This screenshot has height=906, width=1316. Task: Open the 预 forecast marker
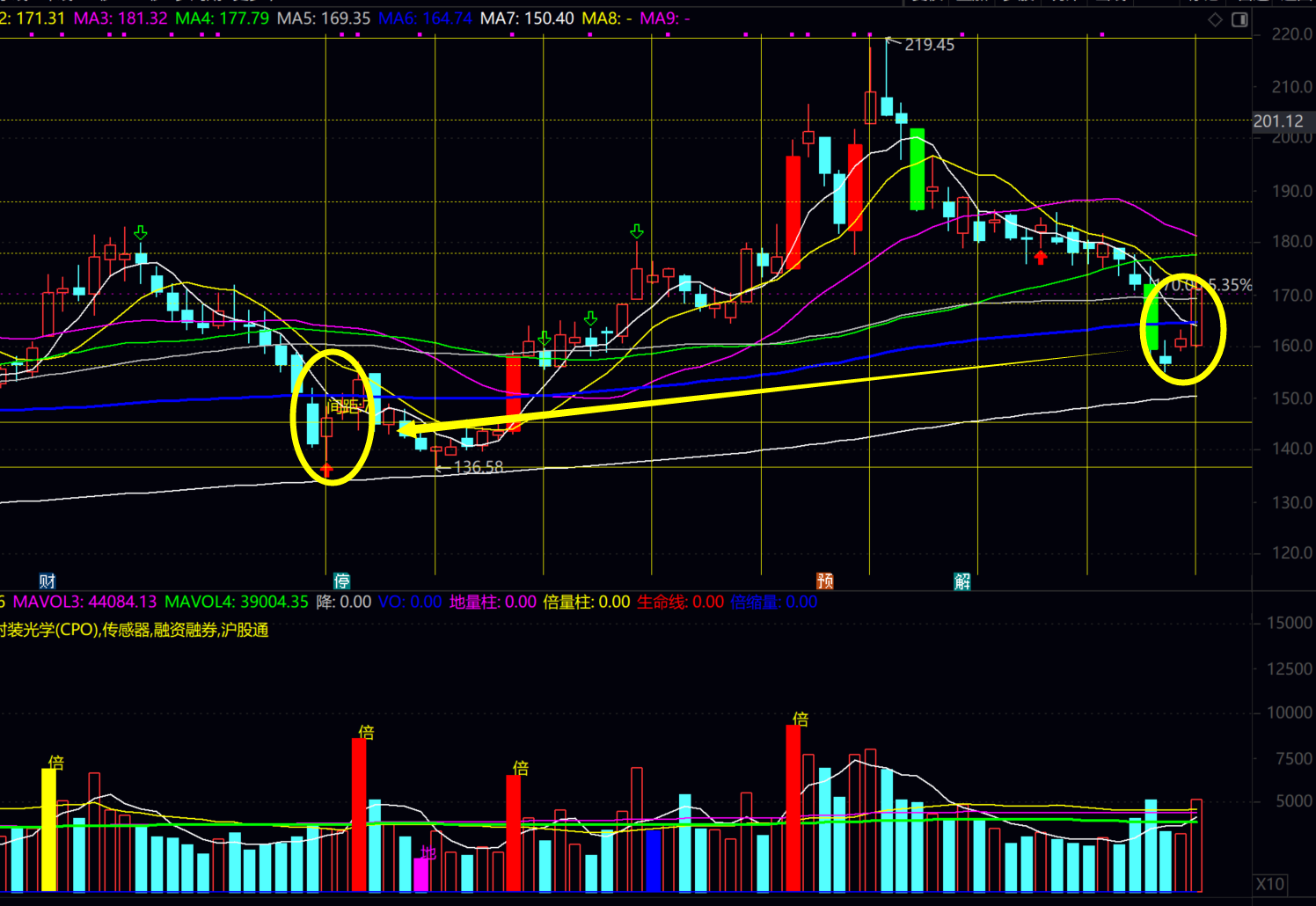pos(824,581)
